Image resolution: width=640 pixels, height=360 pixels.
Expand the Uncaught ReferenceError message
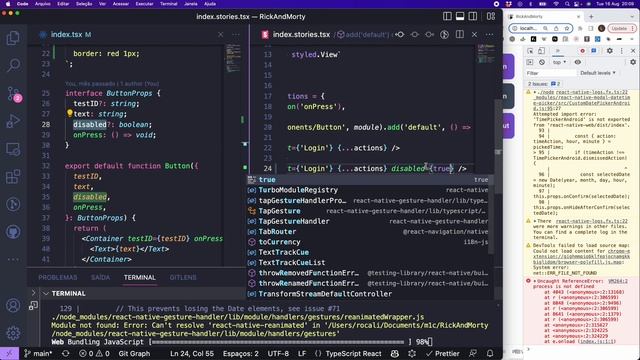[x=535, y=281]
